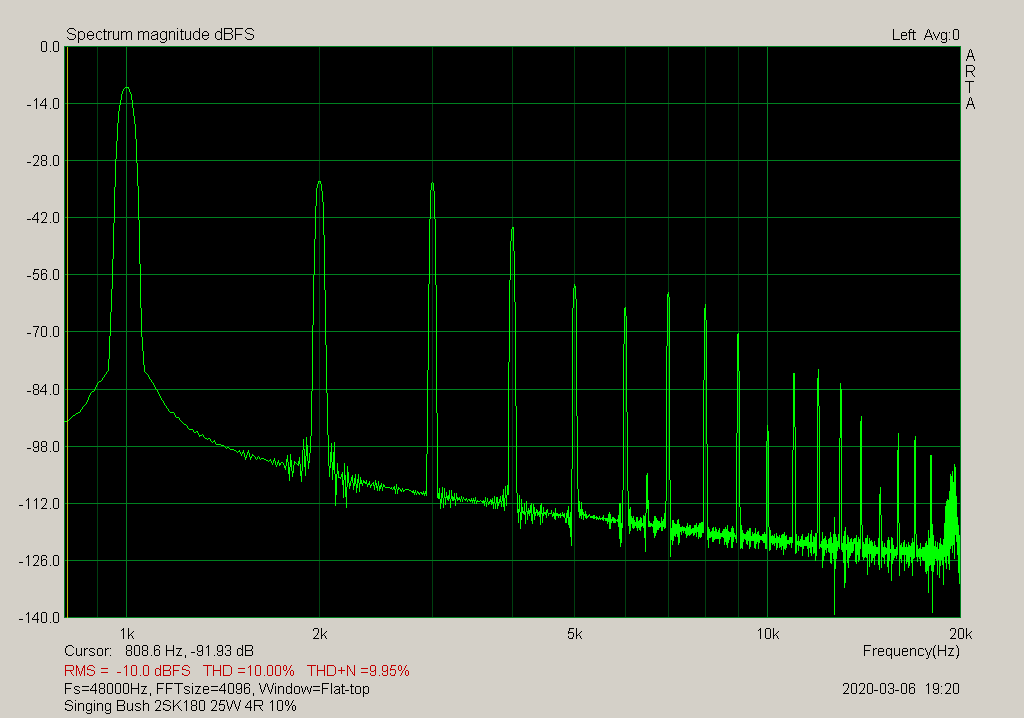This screenshot has width=1024, height=718.
Task: Click the -42.0 y-axis label
Action: click(43, 218)
